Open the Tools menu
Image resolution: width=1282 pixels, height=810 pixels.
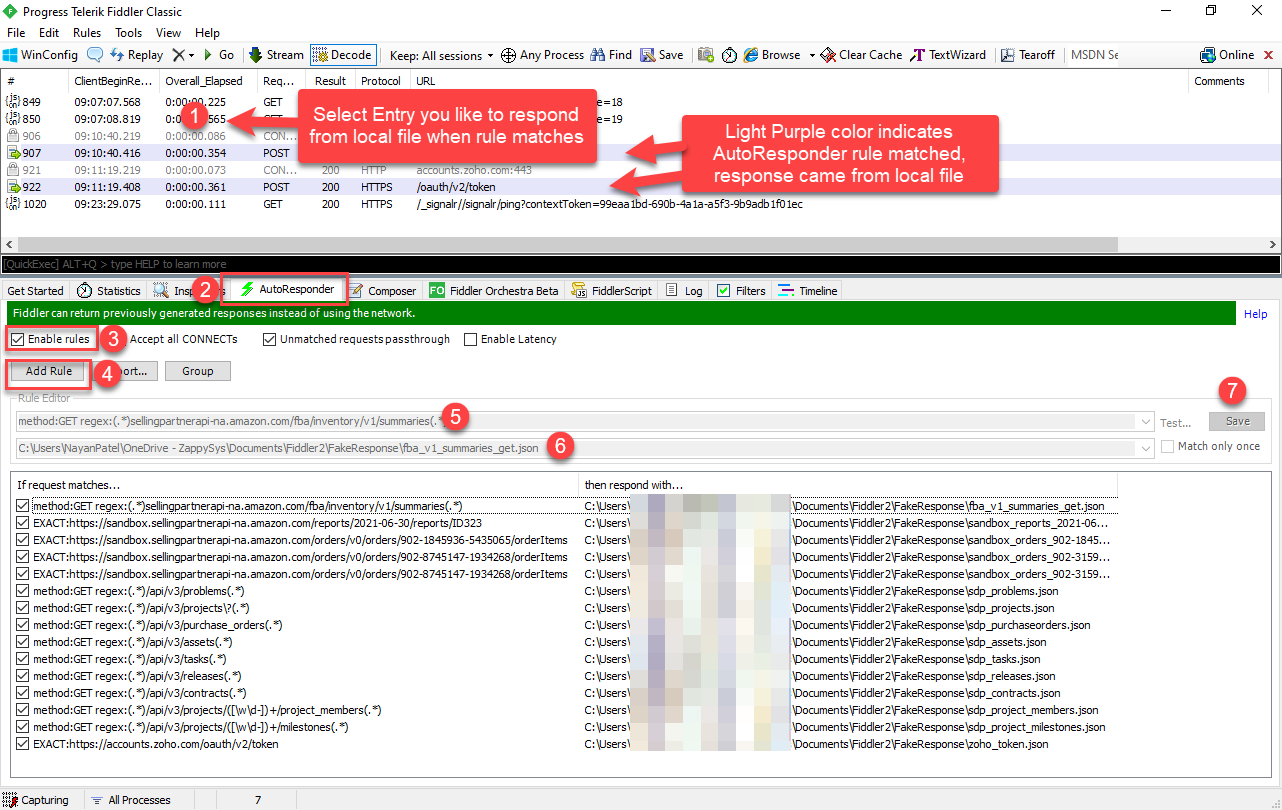(x=129, y=33)
